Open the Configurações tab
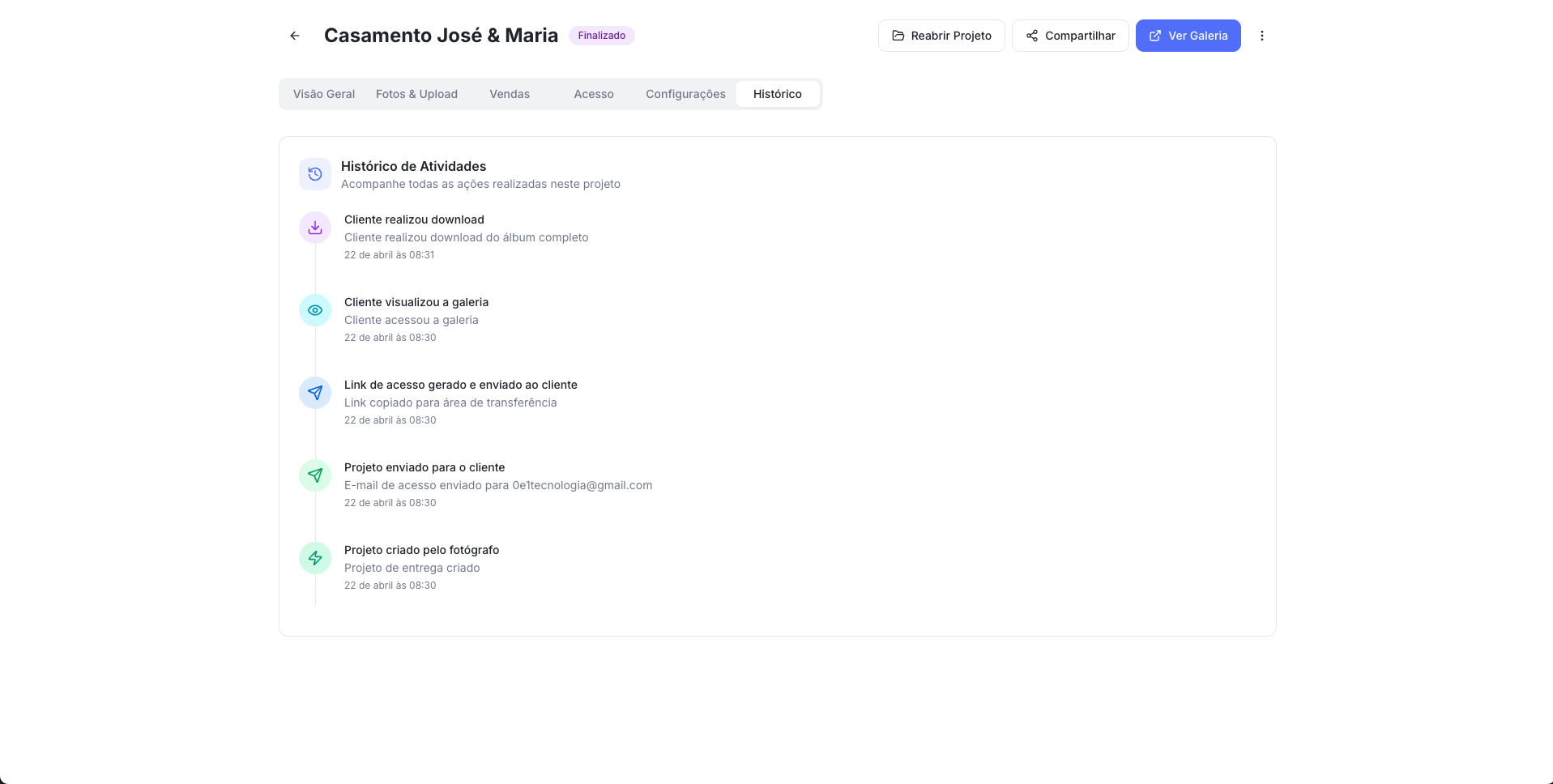1553x784 pixels. click(x=685, y=94)
